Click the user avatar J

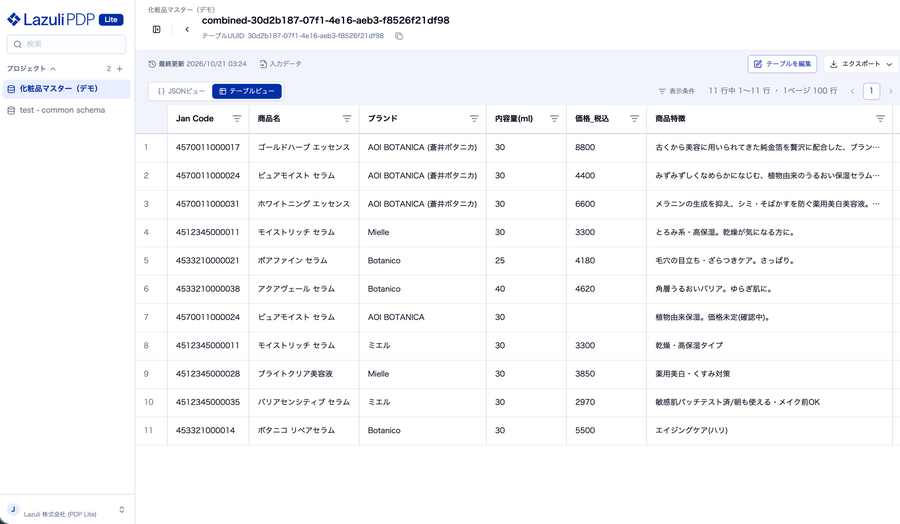click(x=13, y=510)
